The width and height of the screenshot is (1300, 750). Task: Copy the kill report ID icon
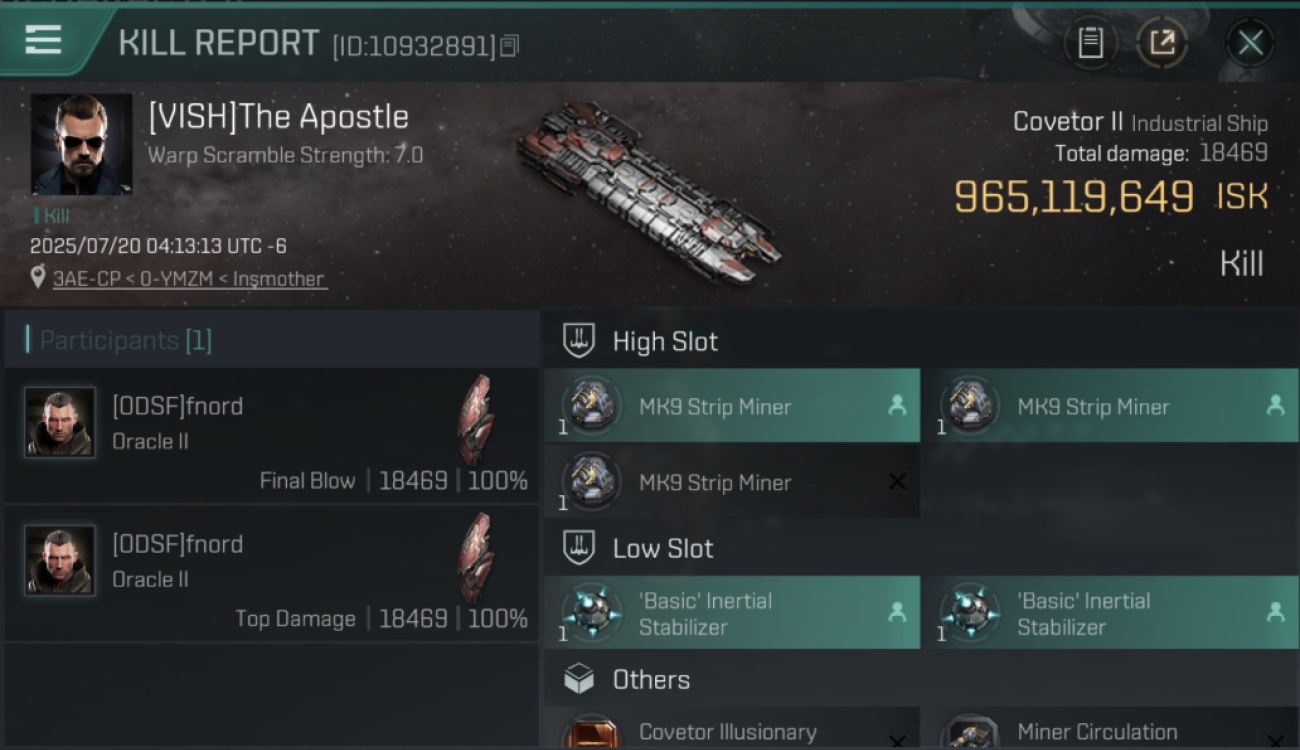pyautogui.click(x=510, y=46)
